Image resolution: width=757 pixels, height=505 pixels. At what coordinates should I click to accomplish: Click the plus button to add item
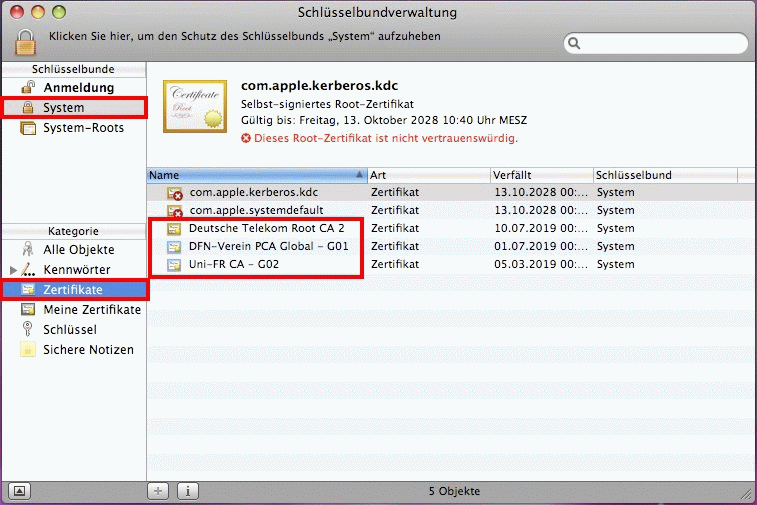pyautogui.click(x=158, y=491)
